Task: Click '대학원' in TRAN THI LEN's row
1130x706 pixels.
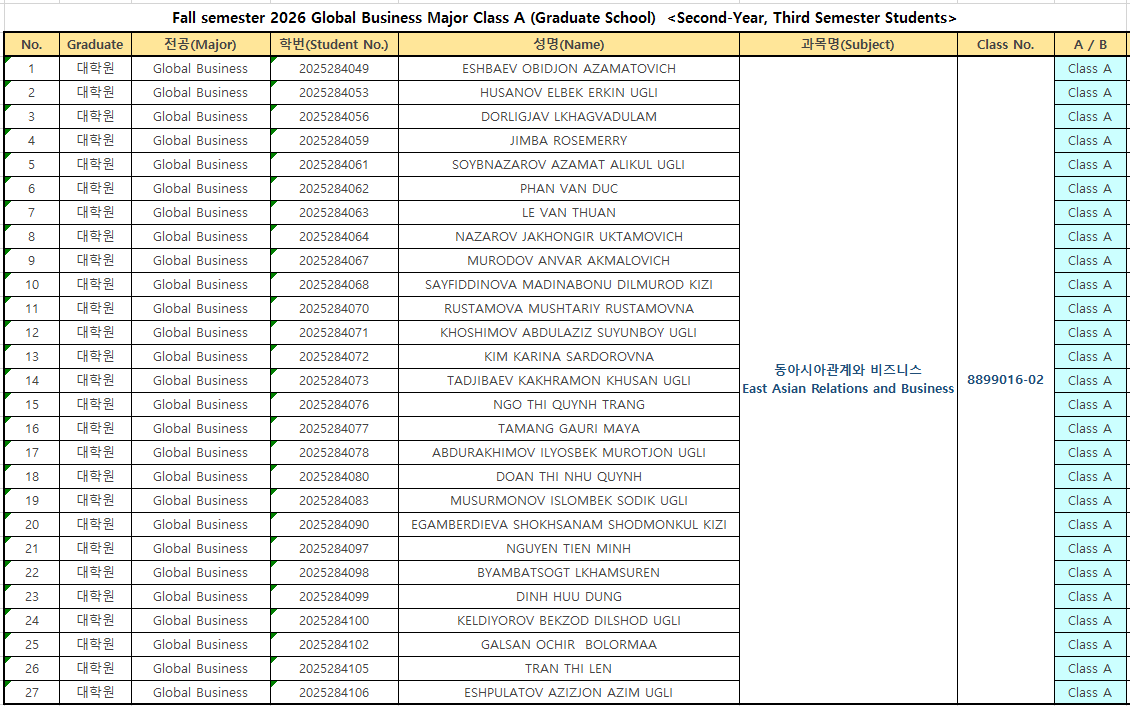Action: coord(95,669)
